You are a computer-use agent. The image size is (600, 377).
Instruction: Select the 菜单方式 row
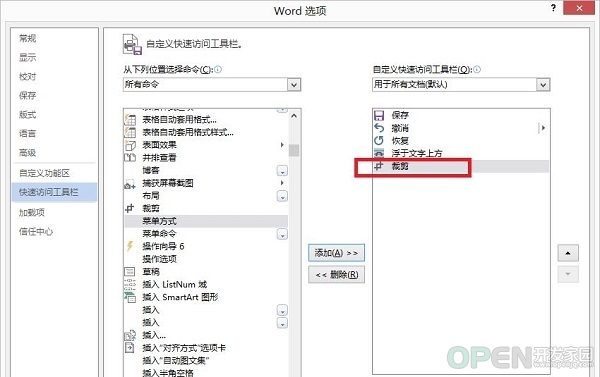(x=206, y=221)
